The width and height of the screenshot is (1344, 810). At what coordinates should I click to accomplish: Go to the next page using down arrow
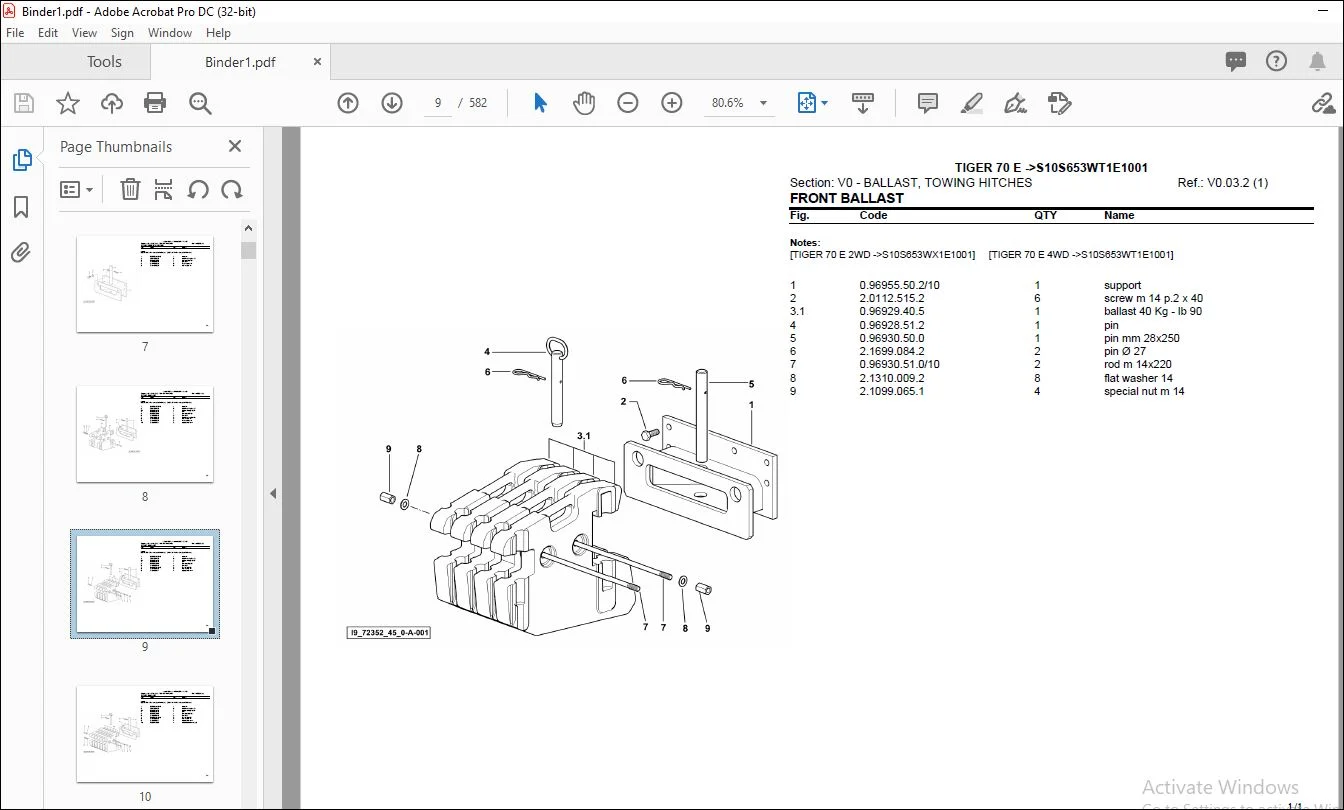392,103
